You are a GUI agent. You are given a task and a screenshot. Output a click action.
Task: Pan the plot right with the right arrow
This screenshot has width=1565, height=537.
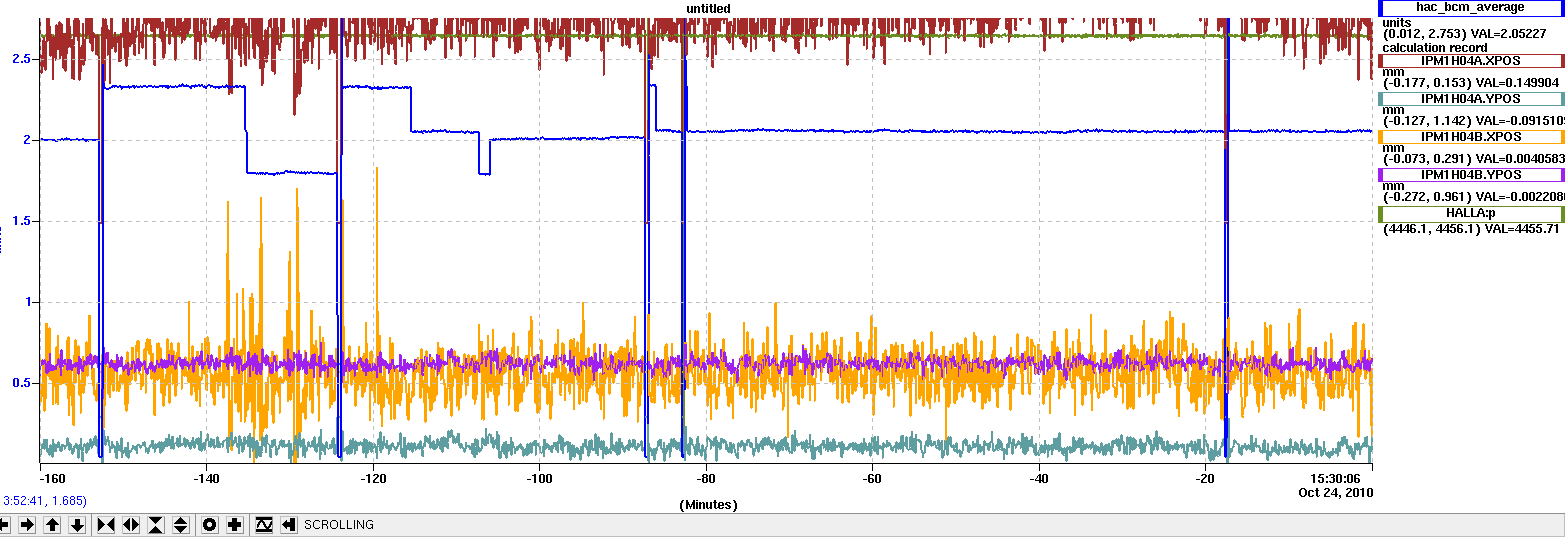(x=28, y=524)
